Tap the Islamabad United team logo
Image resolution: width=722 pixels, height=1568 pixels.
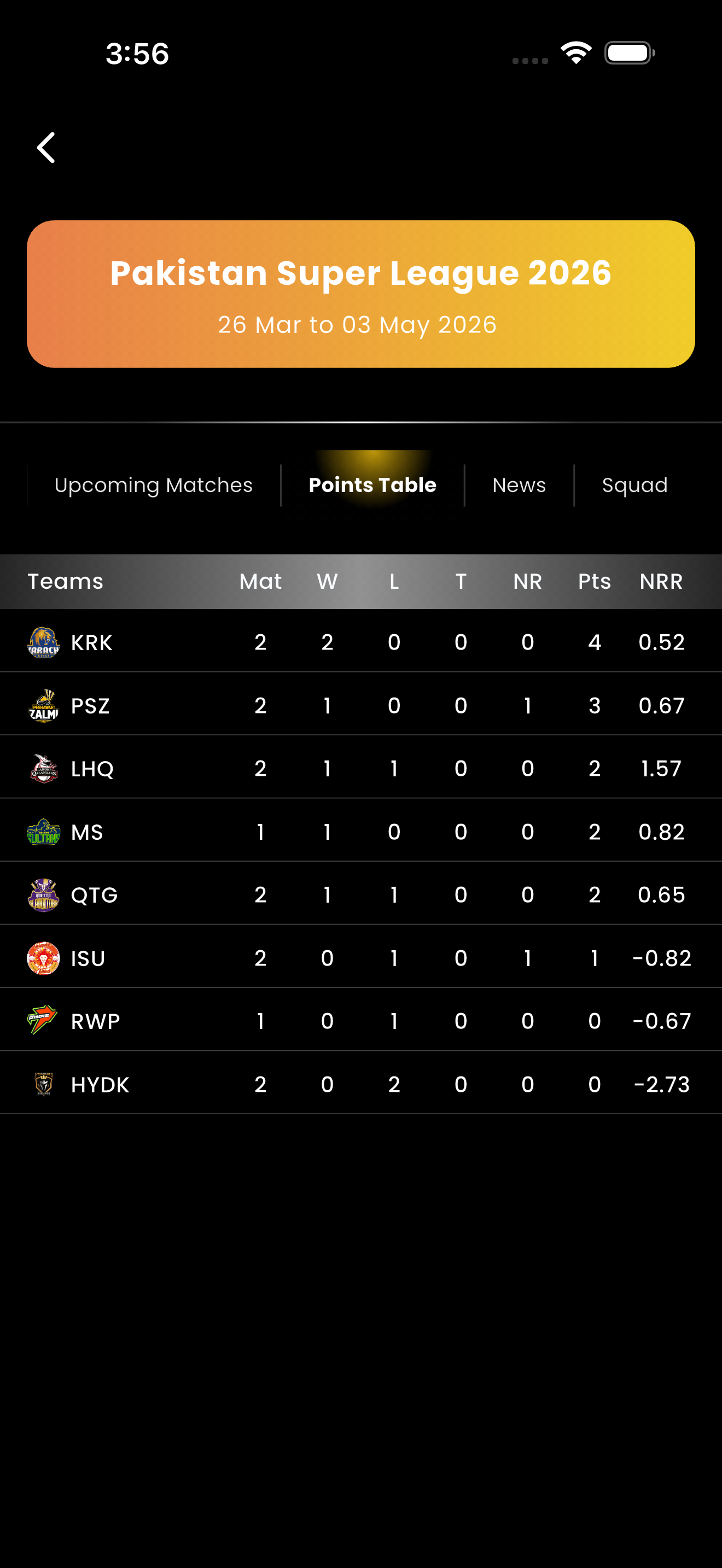click(44, 958)
